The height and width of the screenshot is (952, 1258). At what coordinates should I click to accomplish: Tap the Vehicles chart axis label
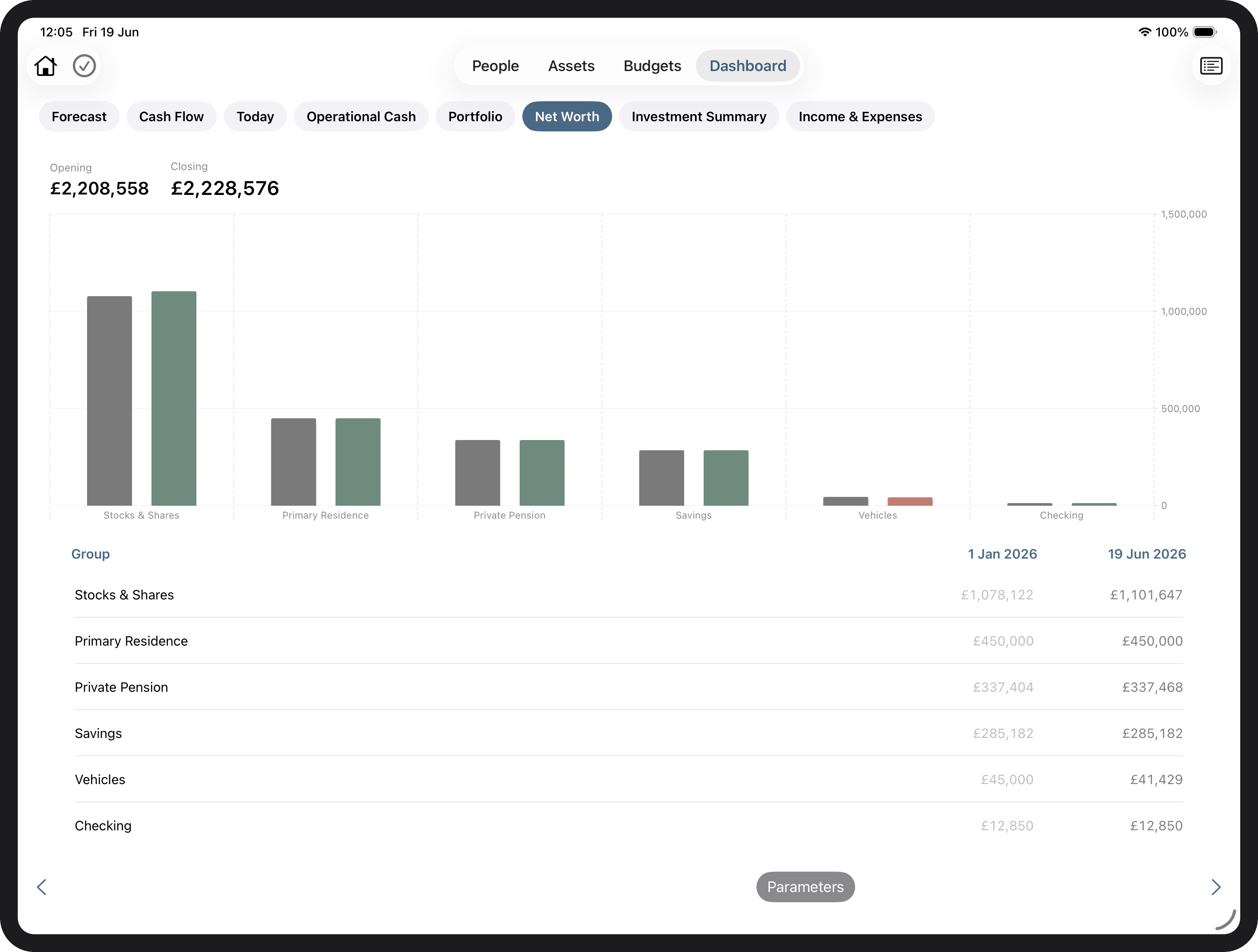pos(877,516)
